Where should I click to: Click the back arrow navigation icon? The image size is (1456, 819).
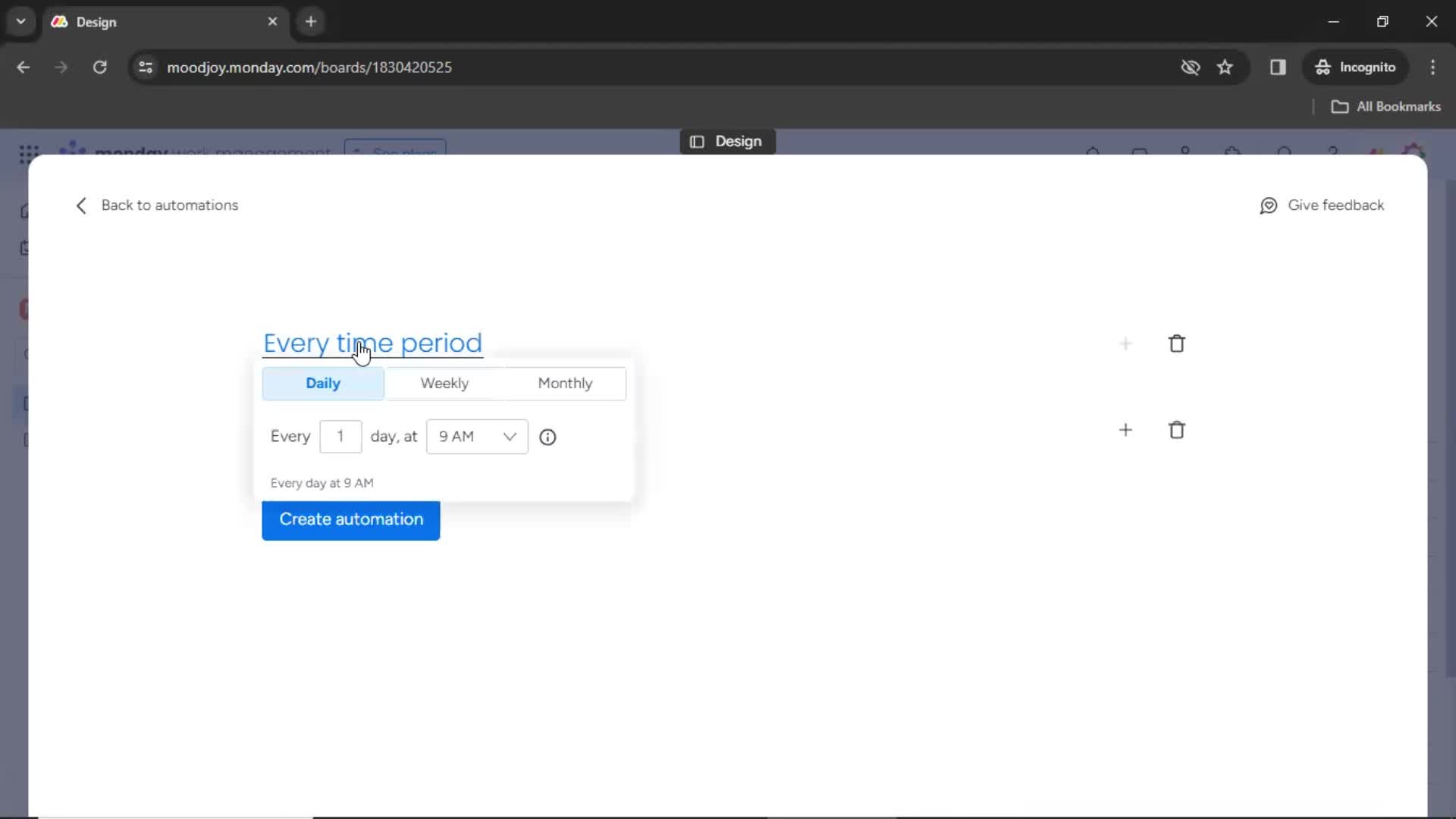80,205
